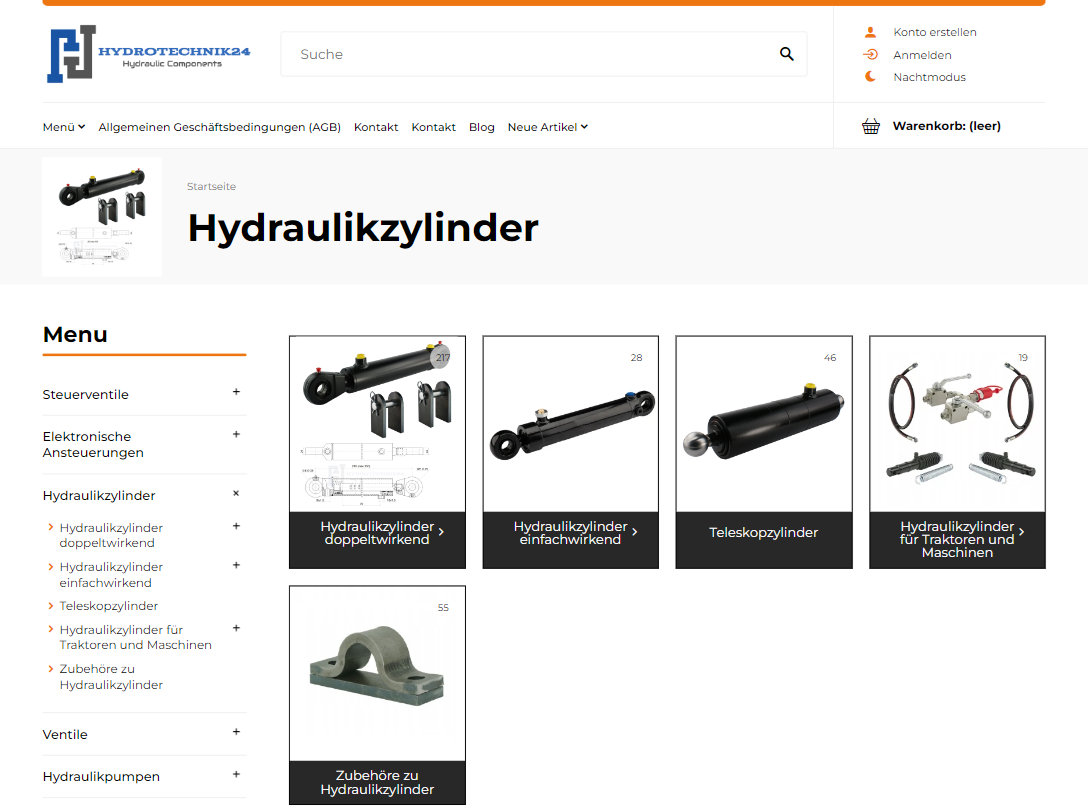Open Steuerventile in sidebar menu

tap(85, 394)
